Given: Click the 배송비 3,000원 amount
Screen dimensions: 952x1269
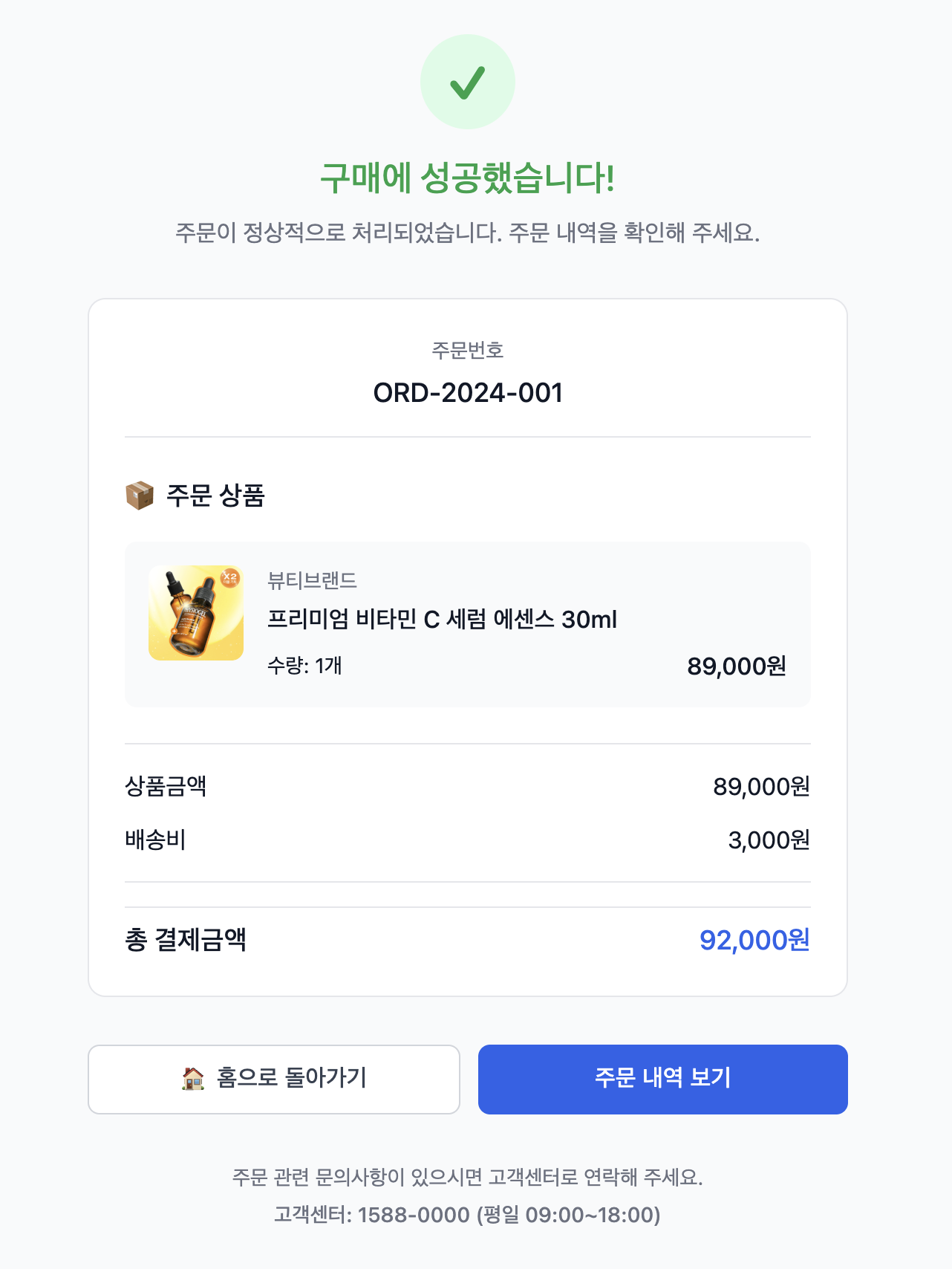Looking at the screenshot, I should point(769,840).
